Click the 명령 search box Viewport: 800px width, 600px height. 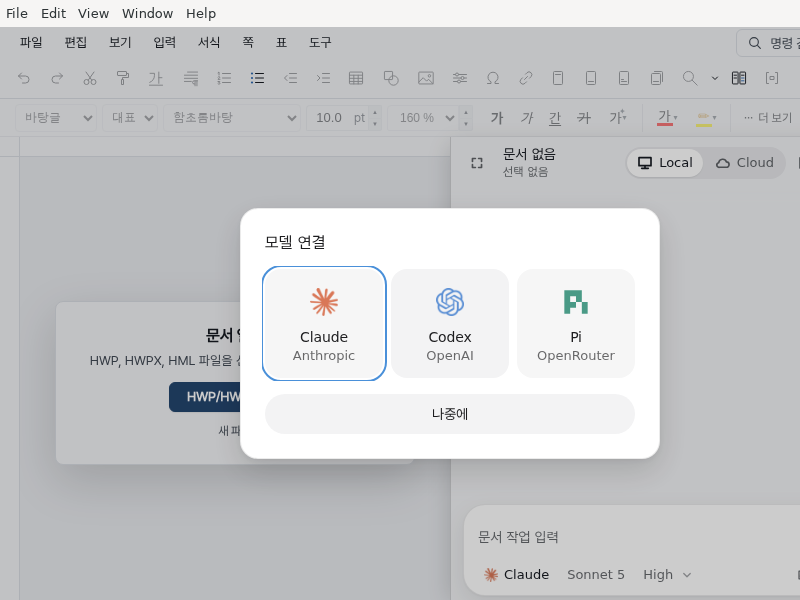(x=768, y=43)
